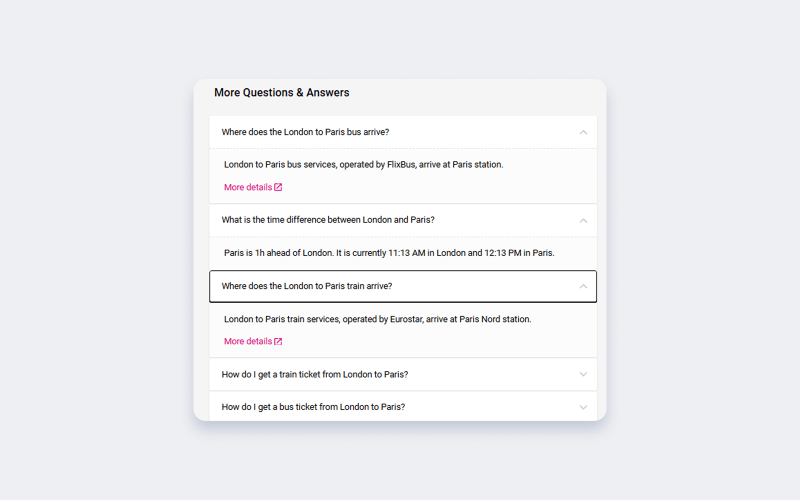This screenshot has height=500, width=800.
Task: Open More details link for FlixBus answer
Action: tap(248, 187)
